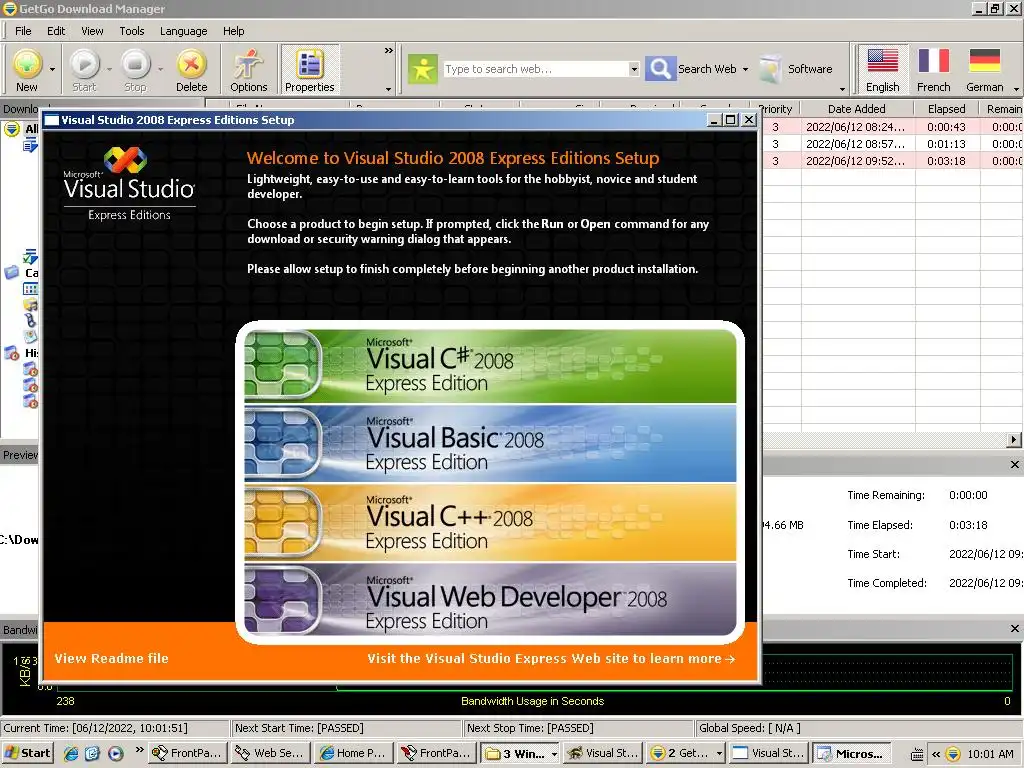Open the Help menu

click(233, 31)
